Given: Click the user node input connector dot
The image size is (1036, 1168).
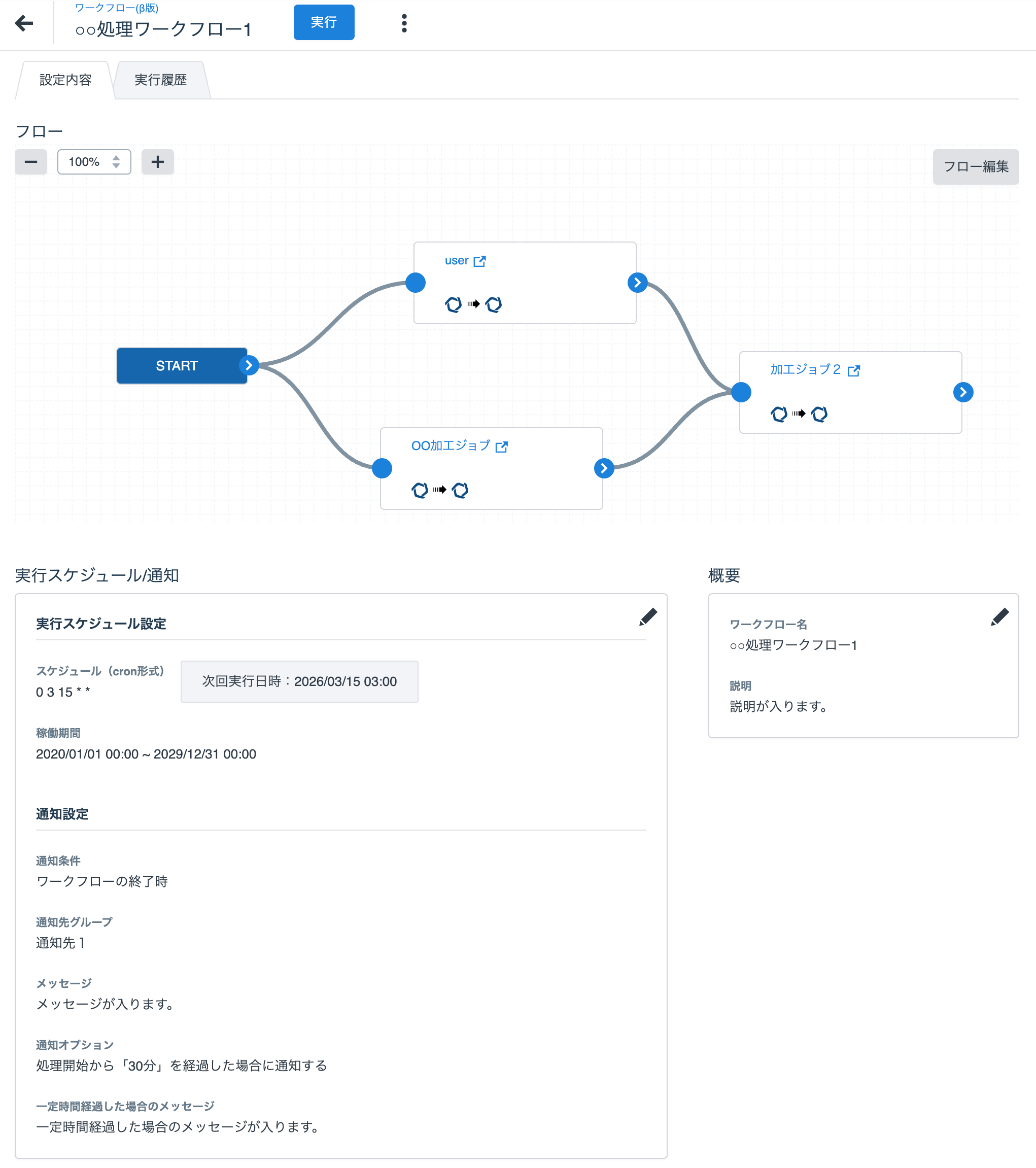Looking at the screenshot, I should click(x=416, y=282).
